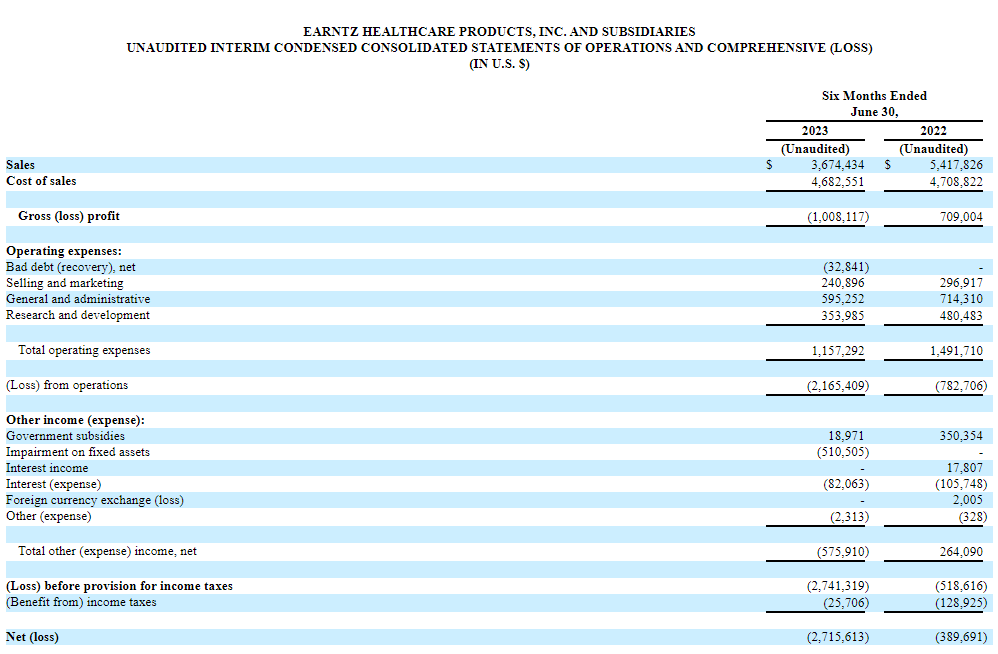This screenshot has width=998, height=654.
Task: Select general and administrative value 714,310
Action: [x=961, y=299]
